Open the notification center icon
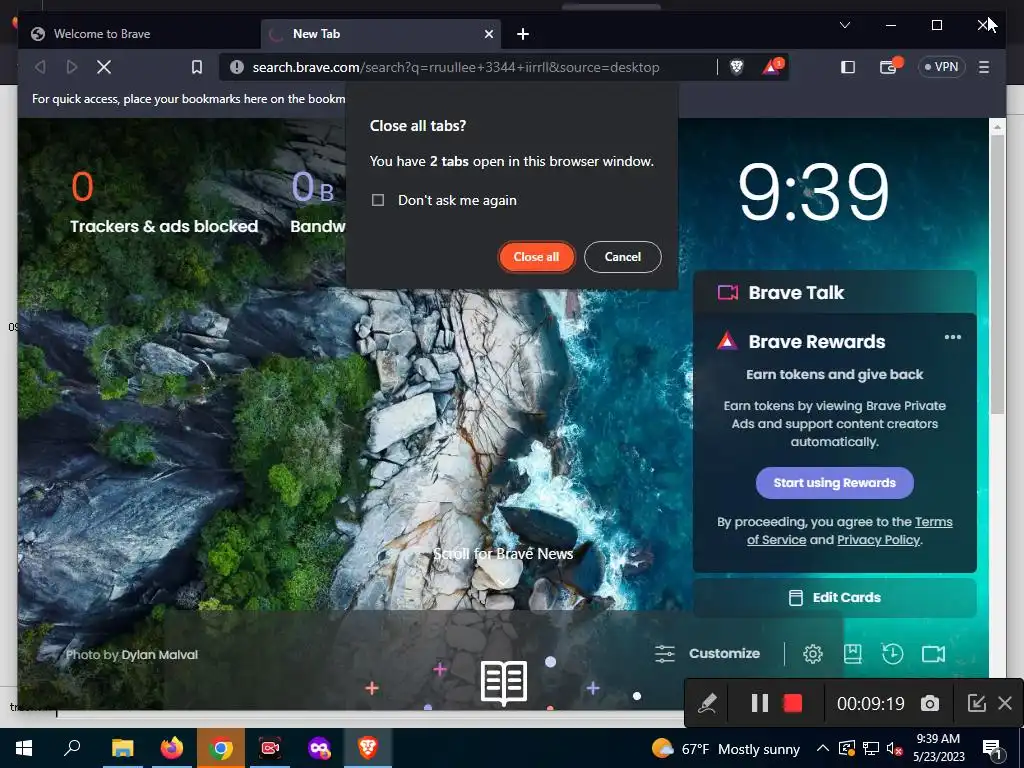Screen dimensions: 1024x768 click(x=992, y=748)
